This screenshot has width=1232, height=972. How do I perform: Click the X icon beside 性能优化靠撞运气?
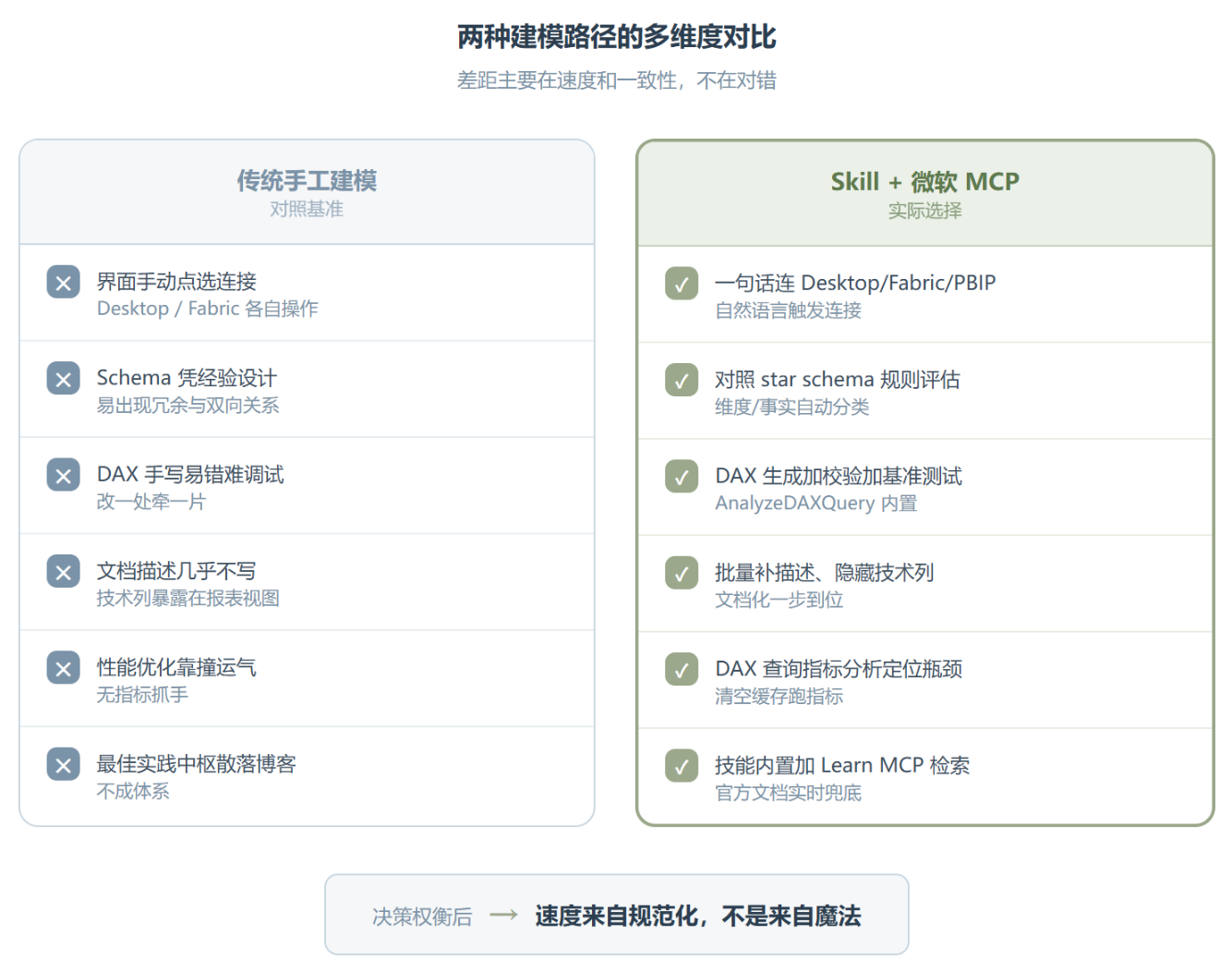pos(63,669)
